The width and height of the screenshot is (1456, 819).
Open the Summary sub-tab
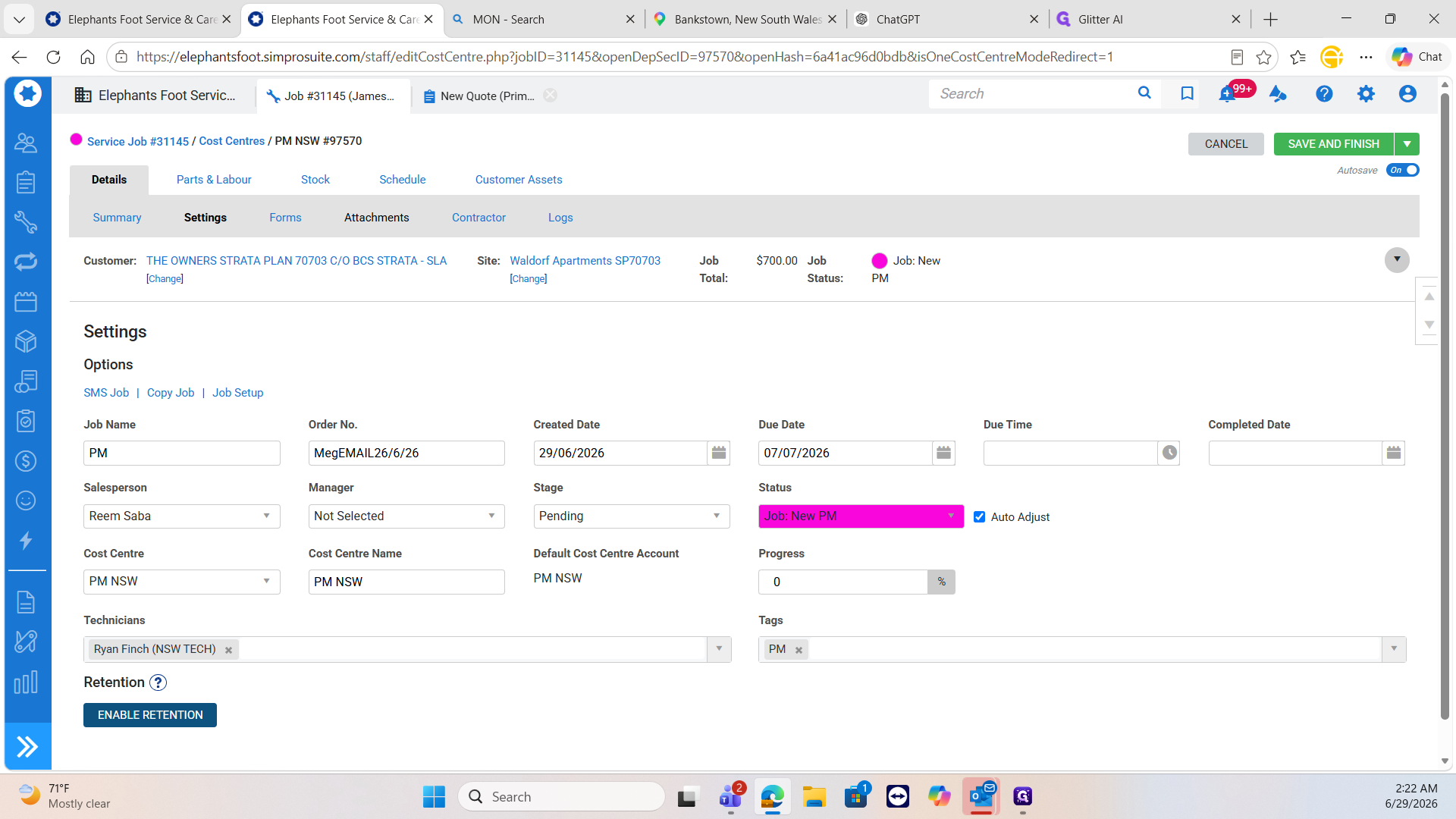117,218
